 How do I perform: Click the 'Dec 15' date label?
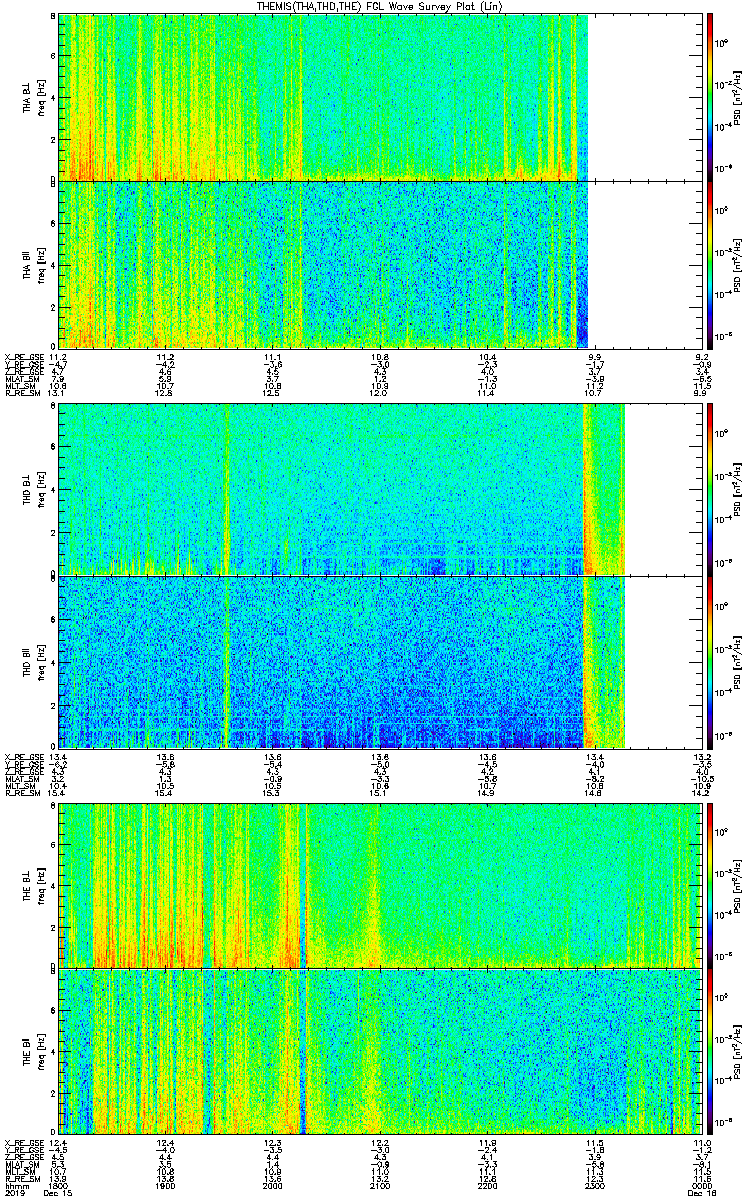click(59, 1193)
